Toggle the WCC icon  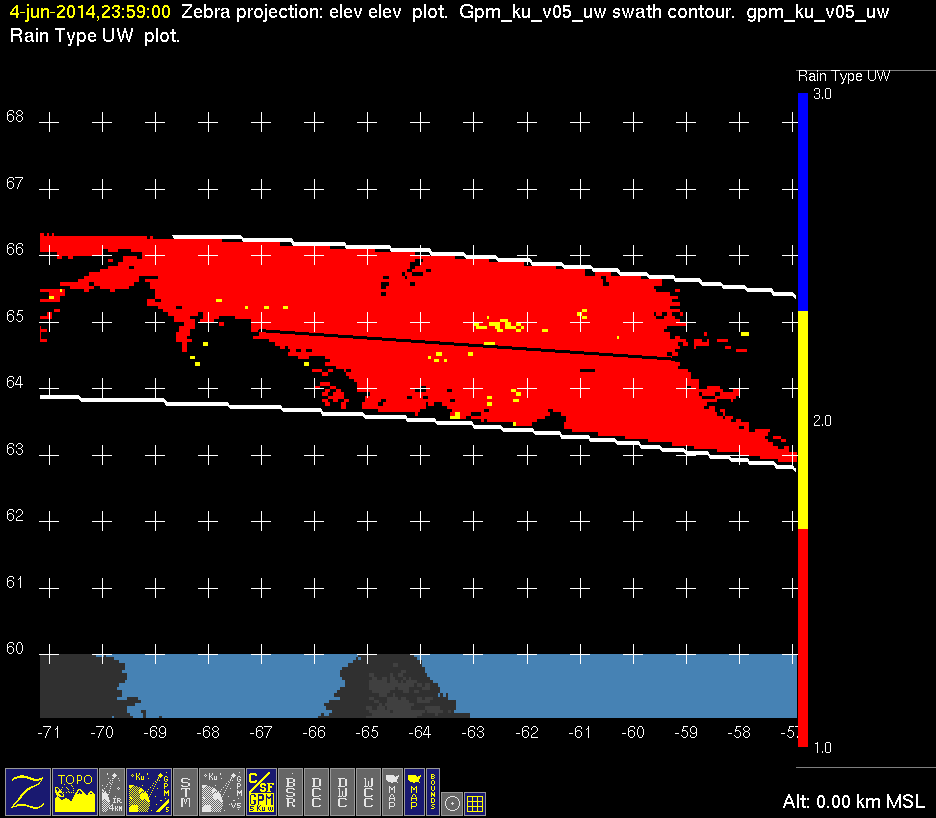click(x=368, y=792)
